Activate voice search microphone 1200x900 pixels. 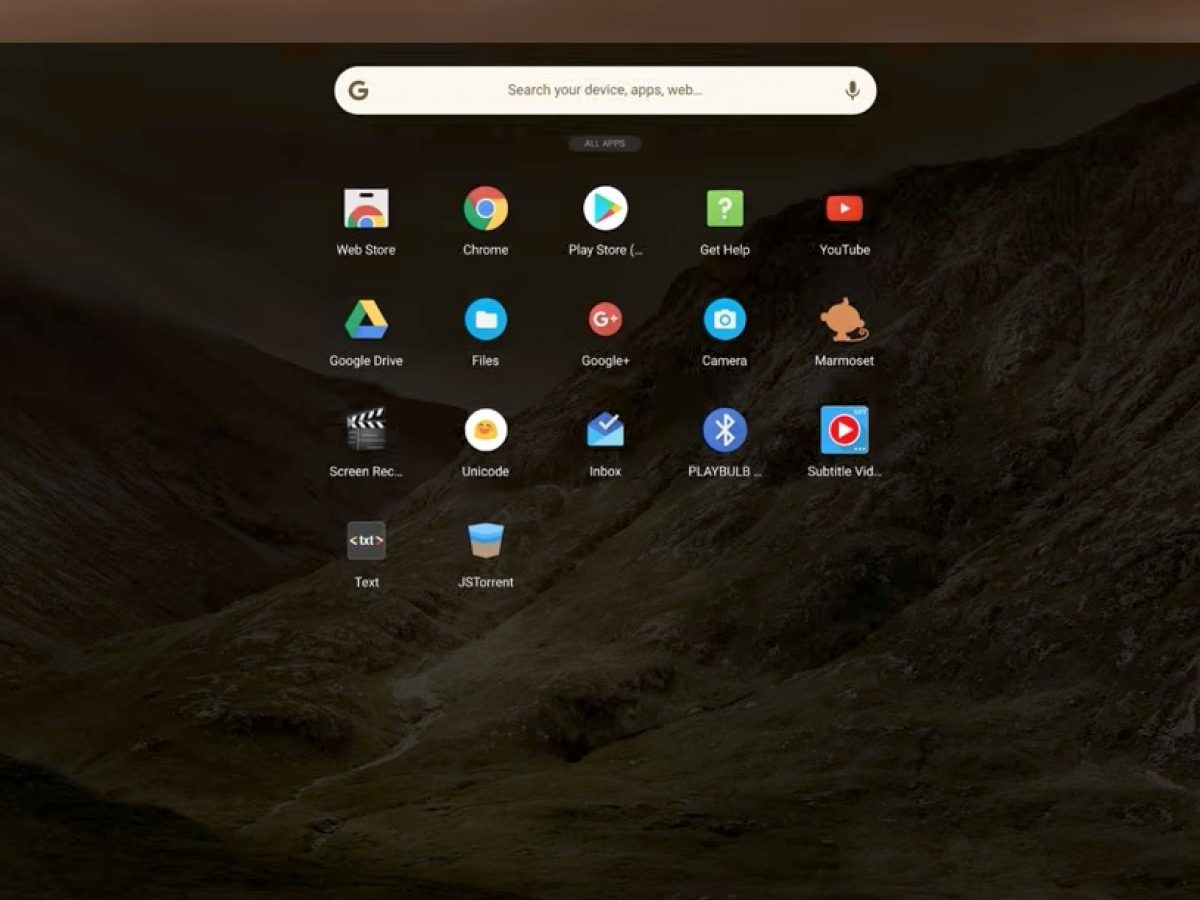tap(852, 91)
